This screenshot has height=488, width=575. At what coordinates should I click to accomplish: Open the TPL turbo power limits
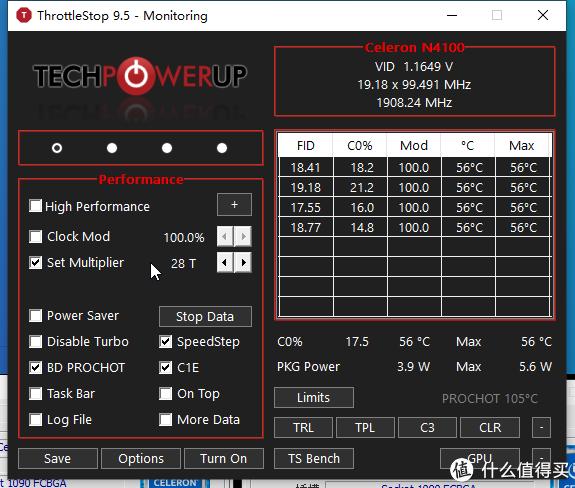365,428
